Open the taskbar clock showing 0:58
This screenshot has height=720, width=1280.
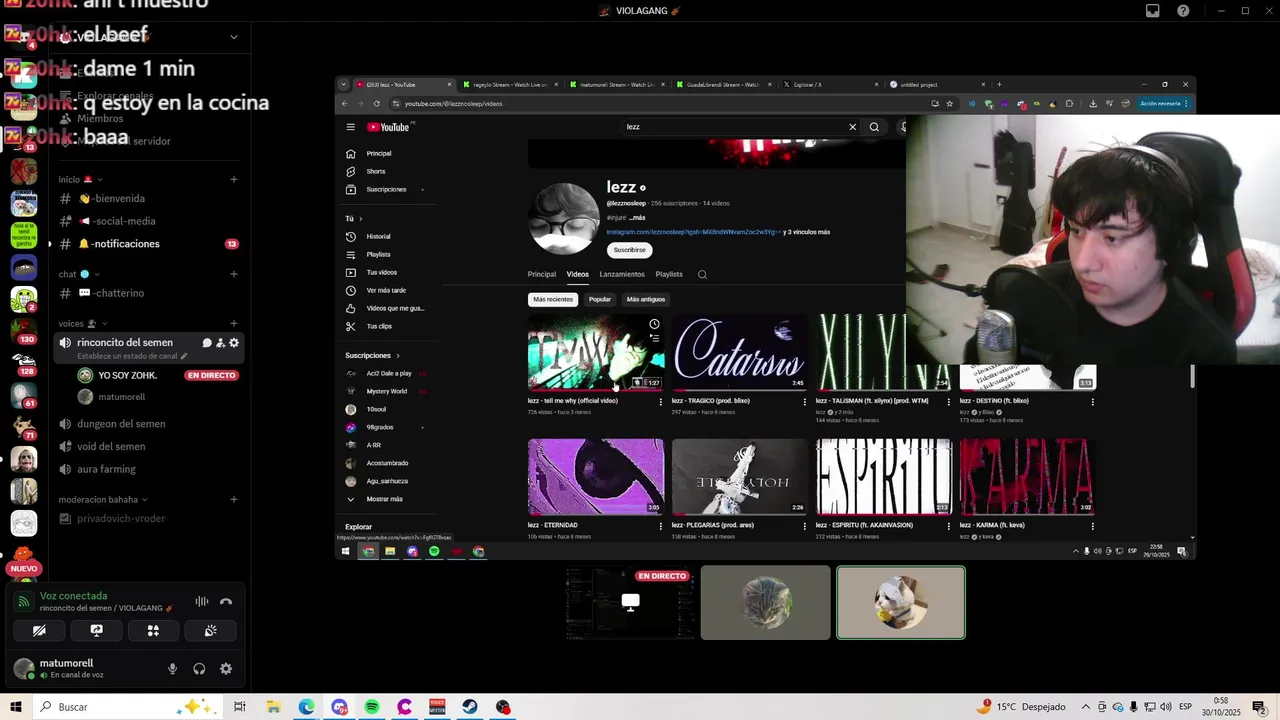(x=1222, y=707)
